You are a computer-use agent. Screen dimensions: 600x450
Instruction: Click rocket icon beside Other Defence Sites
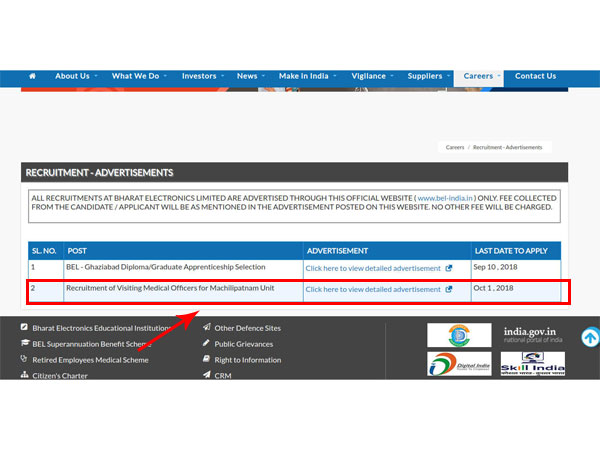(x=207, y=327)
